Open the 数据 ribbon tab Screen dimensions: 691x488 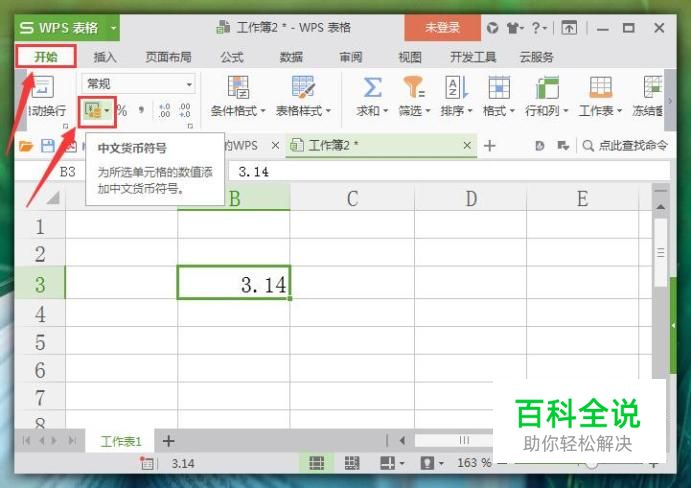[x=291, y=57]
